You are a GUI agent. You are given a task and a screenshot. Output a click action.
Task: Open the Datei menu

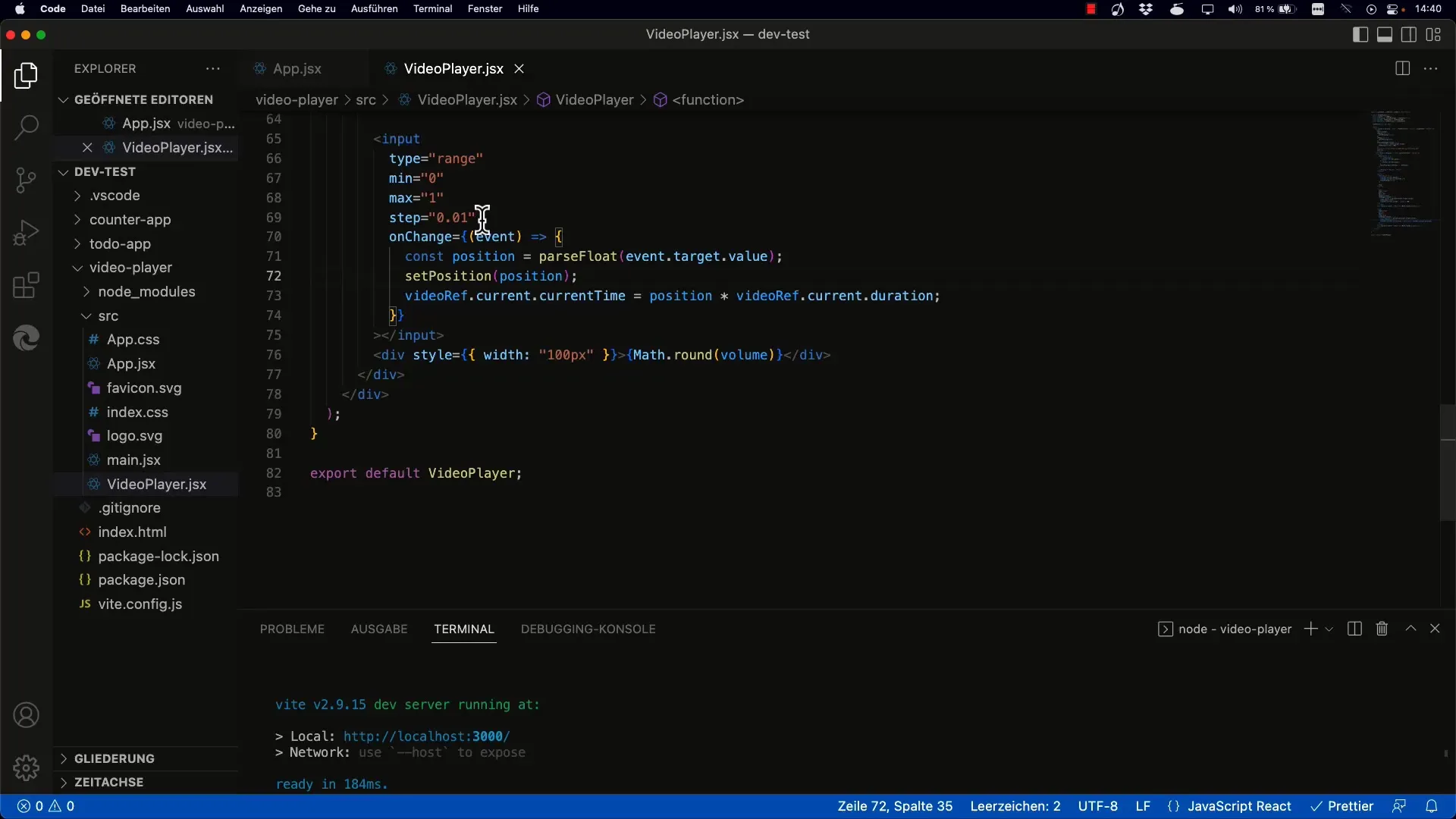[93, 9]
